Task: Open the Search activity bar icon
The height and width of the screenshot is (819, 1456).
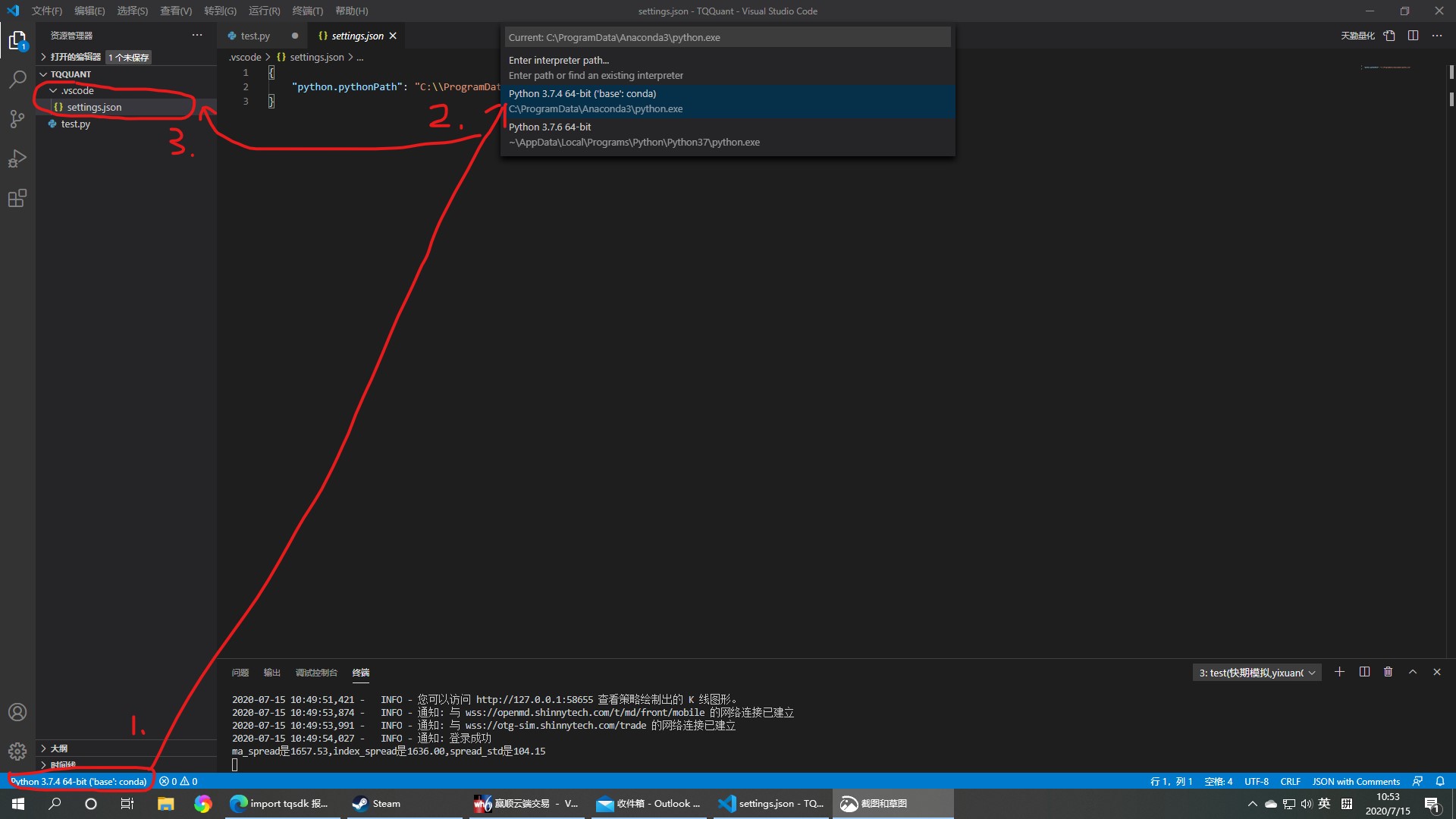Action: (17, 79)
